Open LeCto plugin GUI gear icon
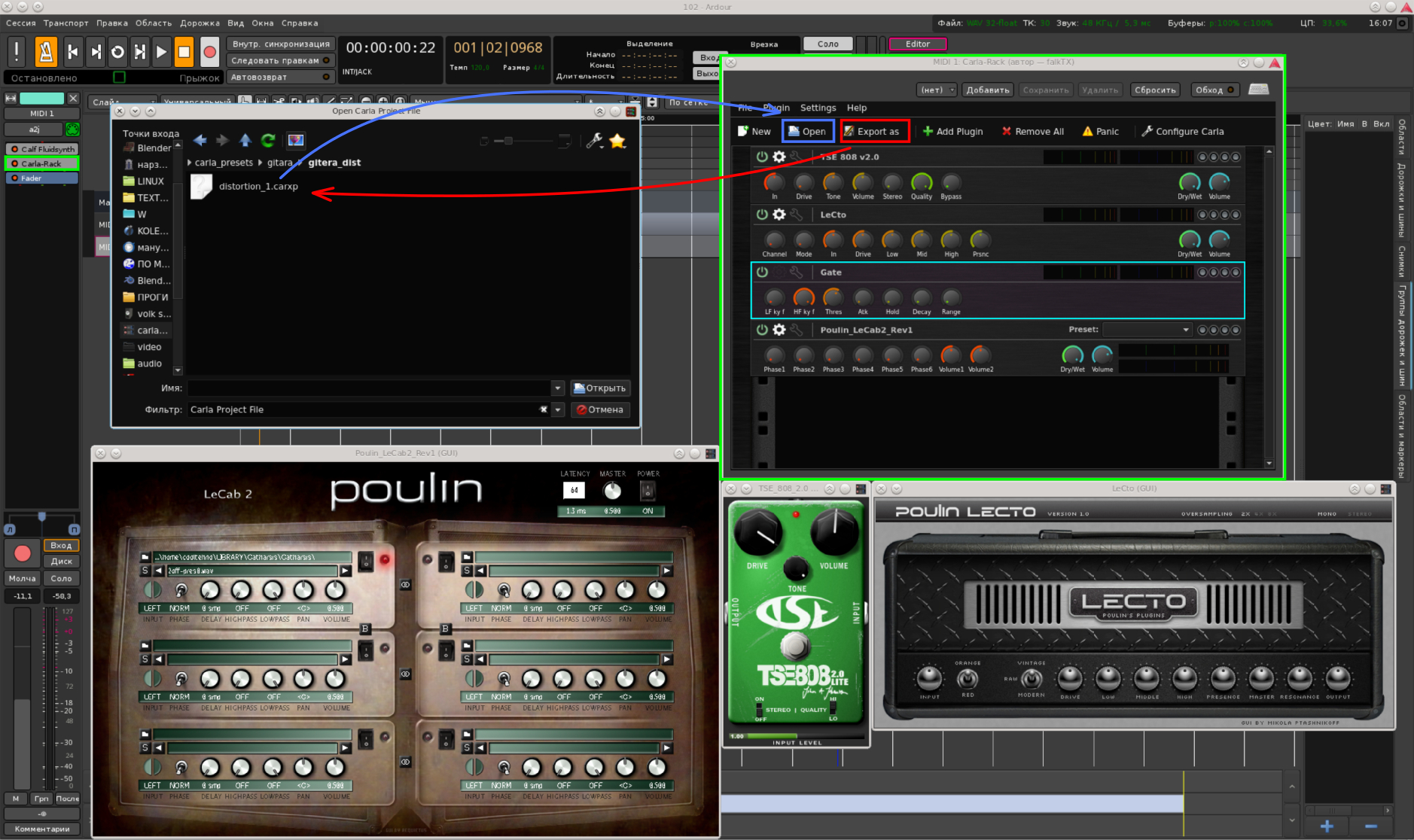The image size is (1414, 840). [779, 215]
